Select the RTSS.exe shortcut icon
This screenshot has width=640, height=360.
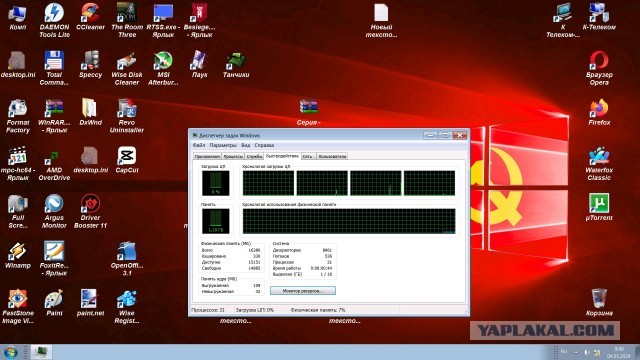point(163,20)
